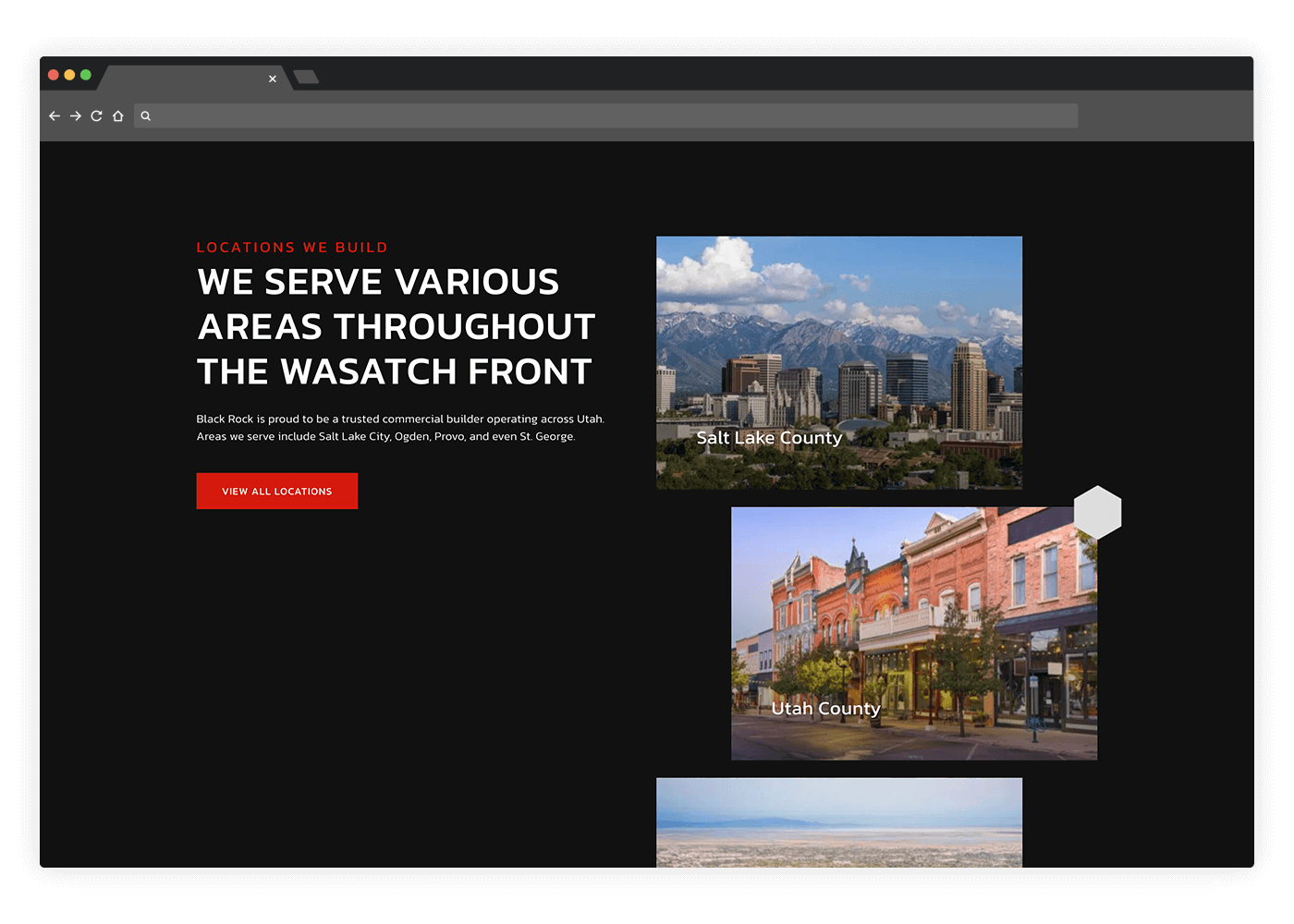
Task: Open the home page icon
Action: click(118, 116)
